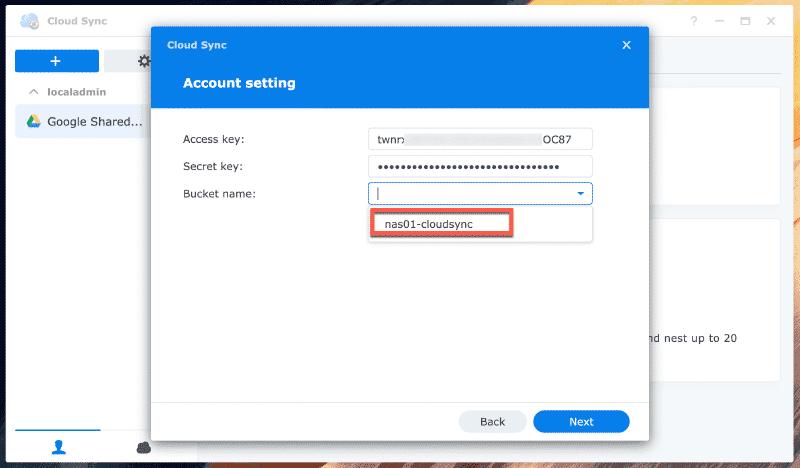Click the Bucket name dropdown arrow
Image resolution: width=800 pixels, height=468 pixels.
580,194
